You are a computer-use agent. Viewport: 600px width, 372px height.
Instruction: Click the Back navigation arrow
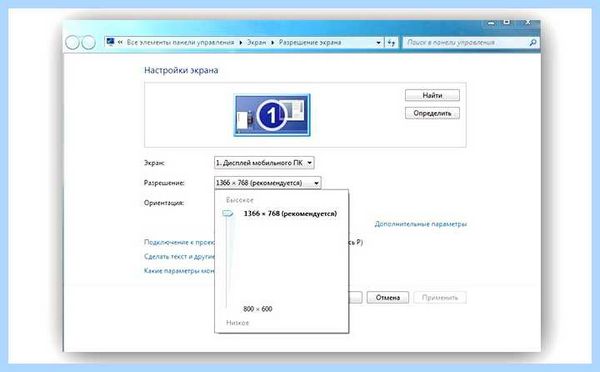tap(72, 42)
